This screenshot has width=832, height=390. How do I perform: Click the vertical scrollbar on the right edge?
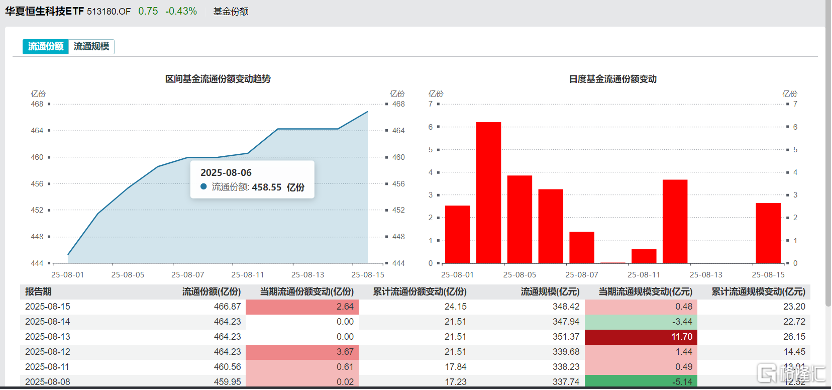[x=828, y=154]
